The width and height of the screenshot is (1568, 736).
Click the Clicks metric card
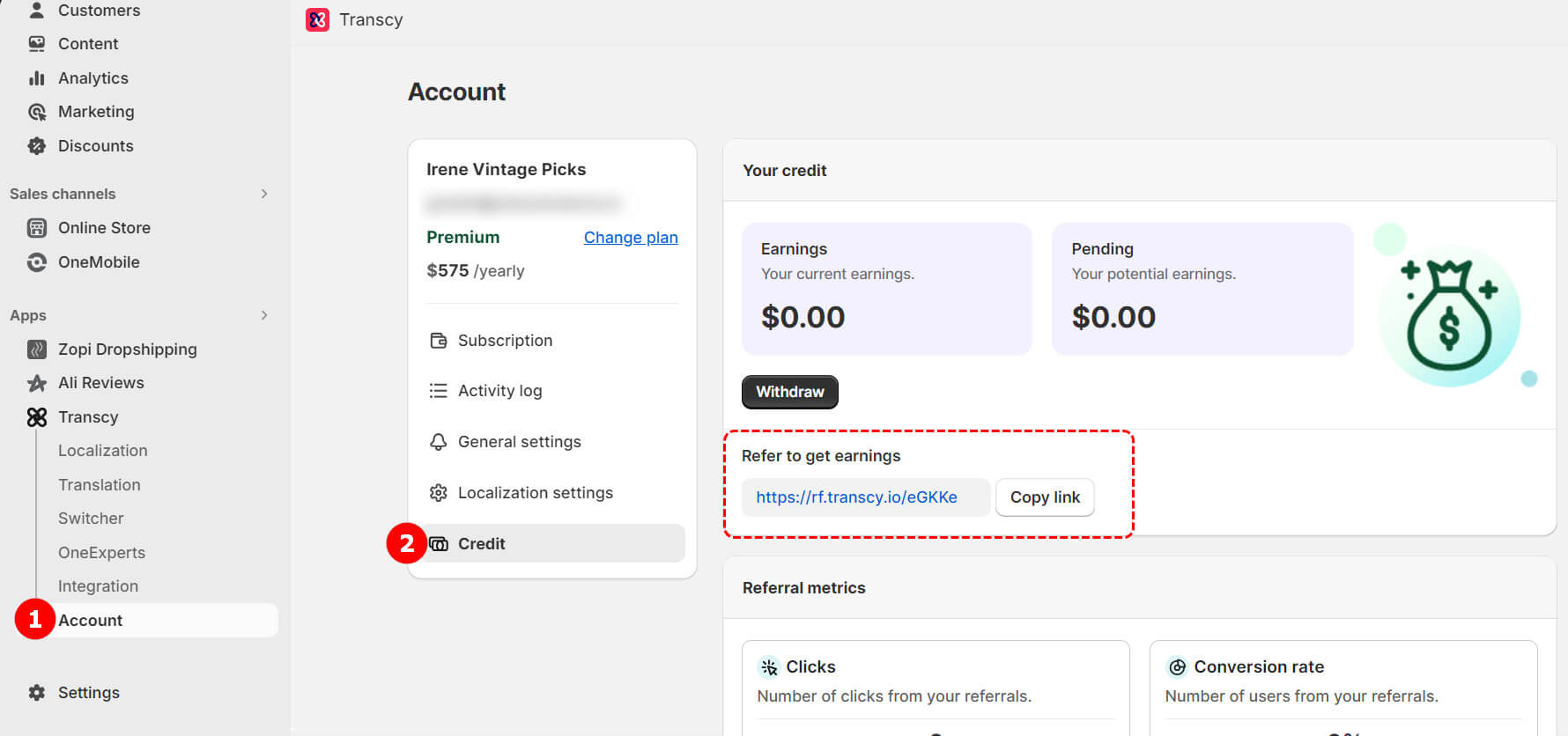(x=936, y=688)
